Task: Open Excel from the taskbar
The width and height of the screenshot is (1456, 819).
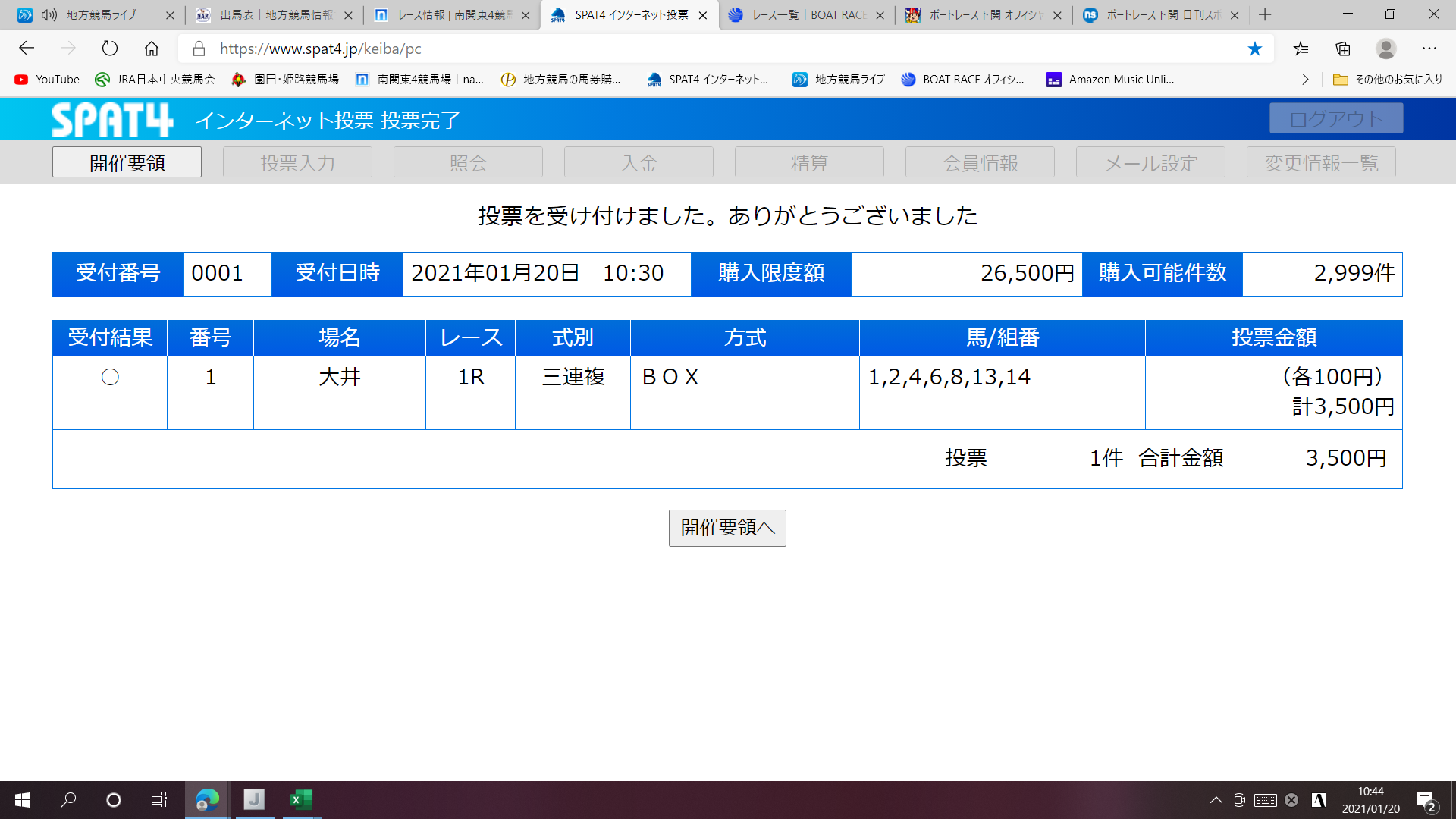Action: [301, 799]
